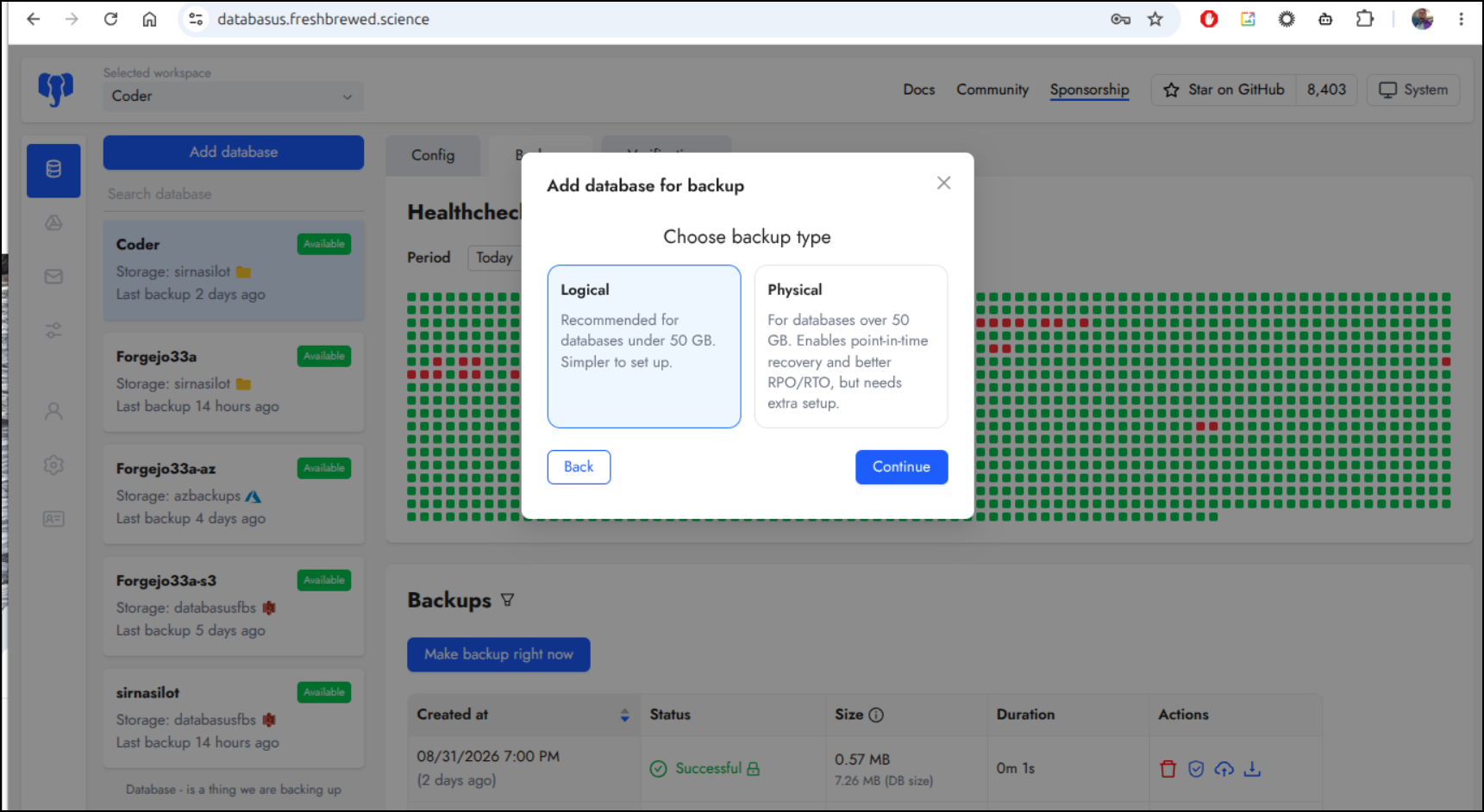Viewport: 1484px width, 812px height.
Task: Open the Databases sidebar icon
Action: pos(53,170)
